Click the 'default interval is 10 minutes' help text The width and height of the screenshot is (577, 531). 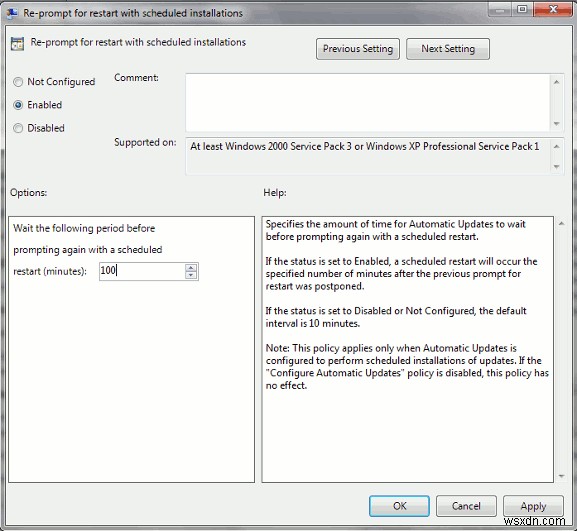396,317
